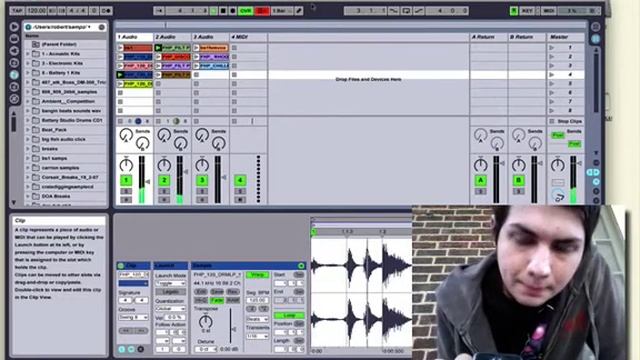Toggle the OVR overdub button
640x360 pixels.
[x=246, y=11]
